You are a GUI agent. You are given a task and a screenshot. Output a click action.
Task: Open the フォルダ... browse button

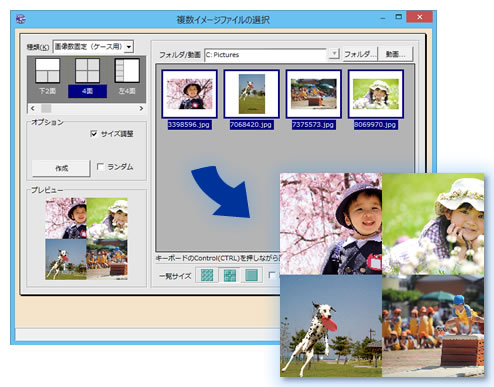360,54
